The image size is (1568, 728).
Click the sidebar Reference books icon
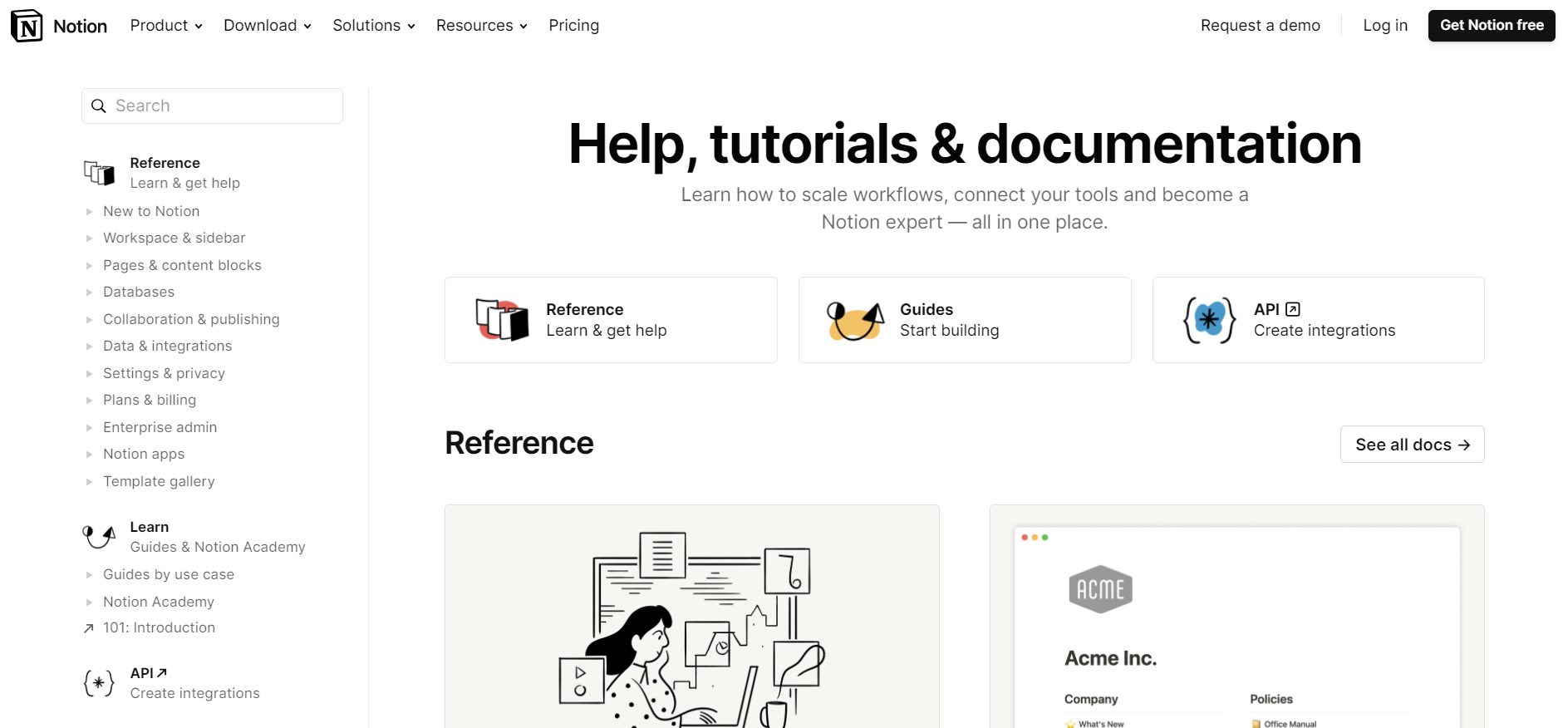coord(100,173)
